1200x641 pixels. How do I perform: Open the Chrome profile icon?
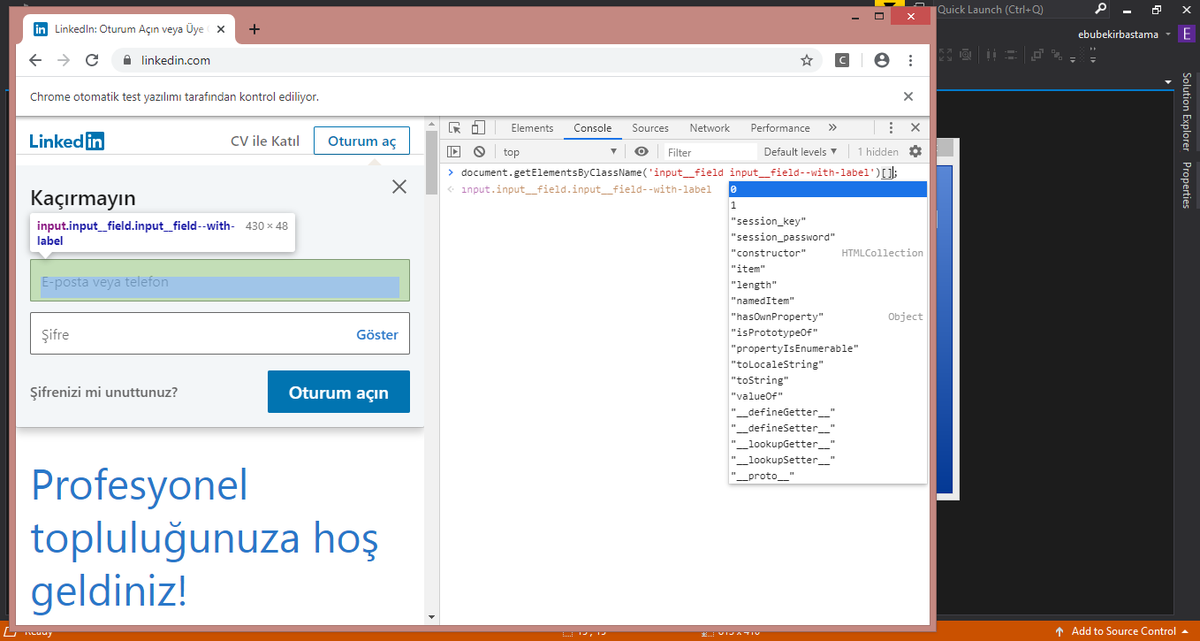pyautogui.click(x=881, y=60)
